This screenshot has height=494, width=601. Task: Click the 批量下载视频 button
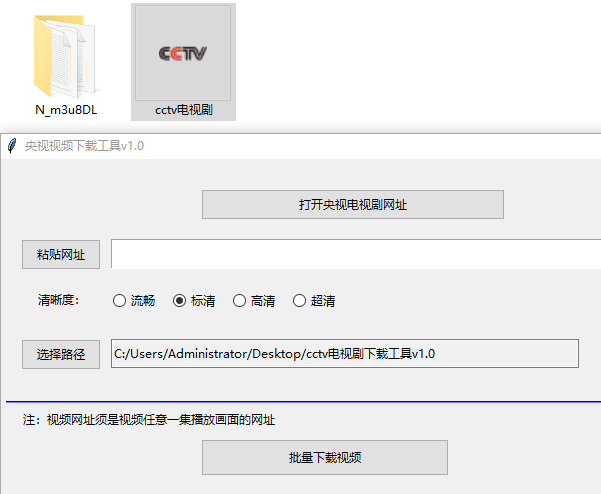325,457
